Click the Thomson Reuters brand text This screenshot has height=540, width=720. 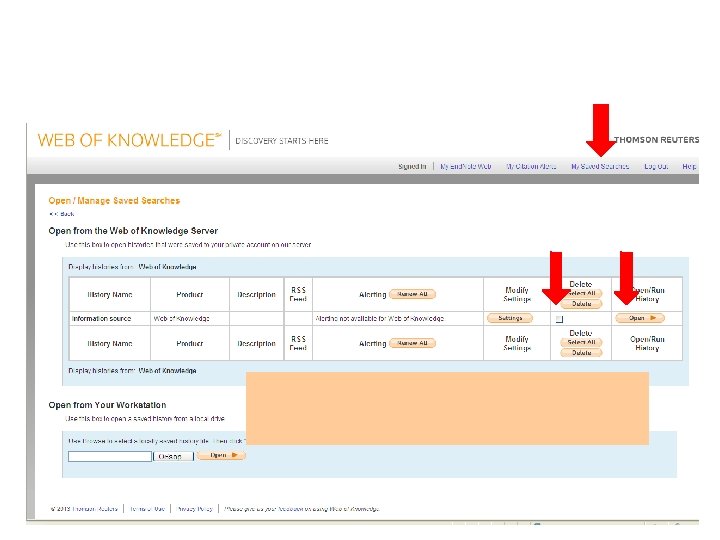tap(657, 140)
